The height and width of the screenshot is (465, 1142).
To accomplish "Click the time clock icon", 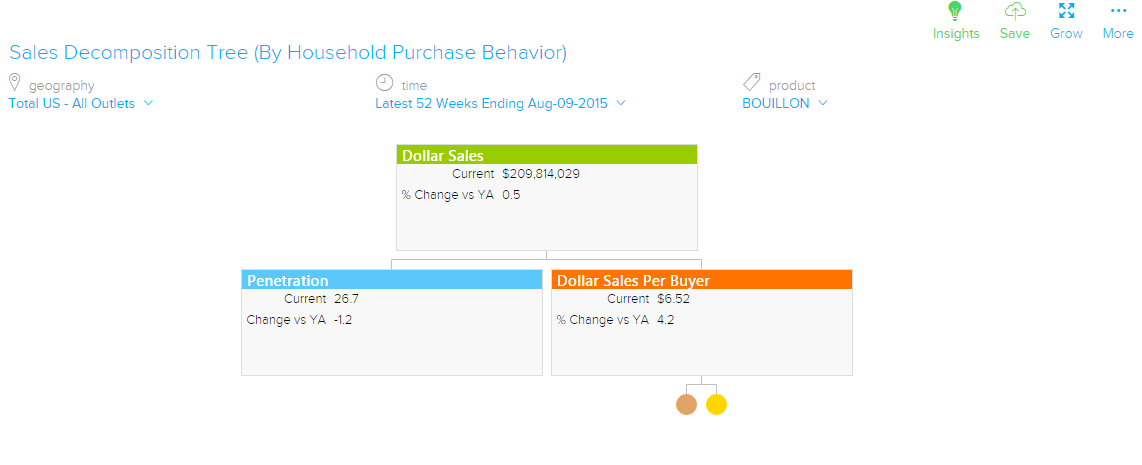I will tap(384, 83).
